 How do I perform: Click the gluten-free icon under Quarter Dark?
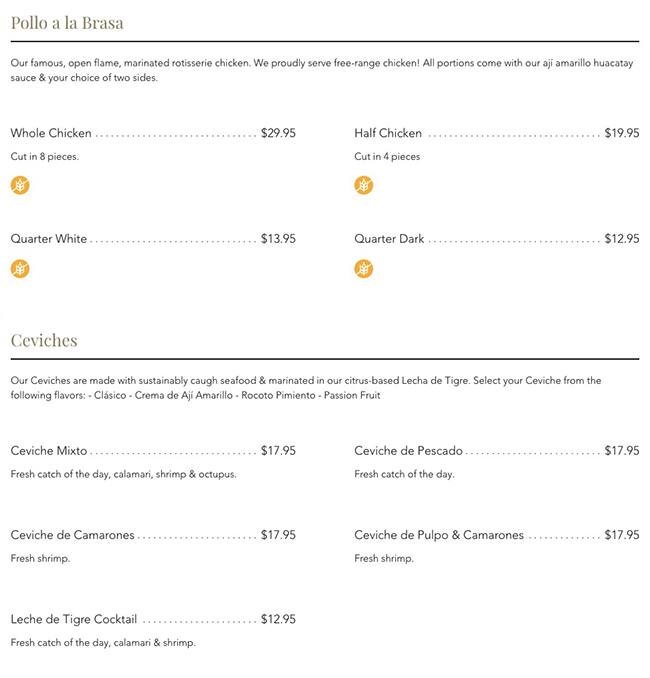364,269
